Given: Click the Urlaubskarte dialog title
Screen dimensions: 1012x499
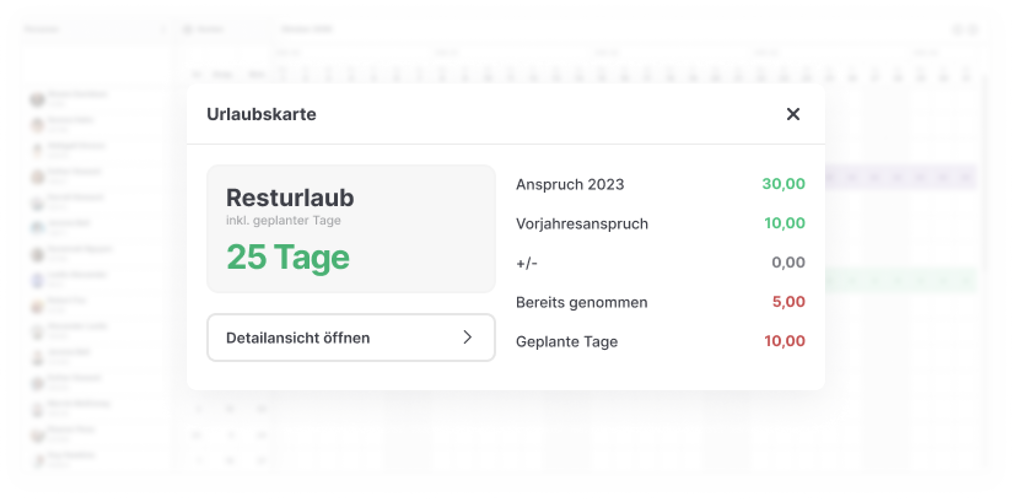Looking at the screenshot, I should click(261, 114).
